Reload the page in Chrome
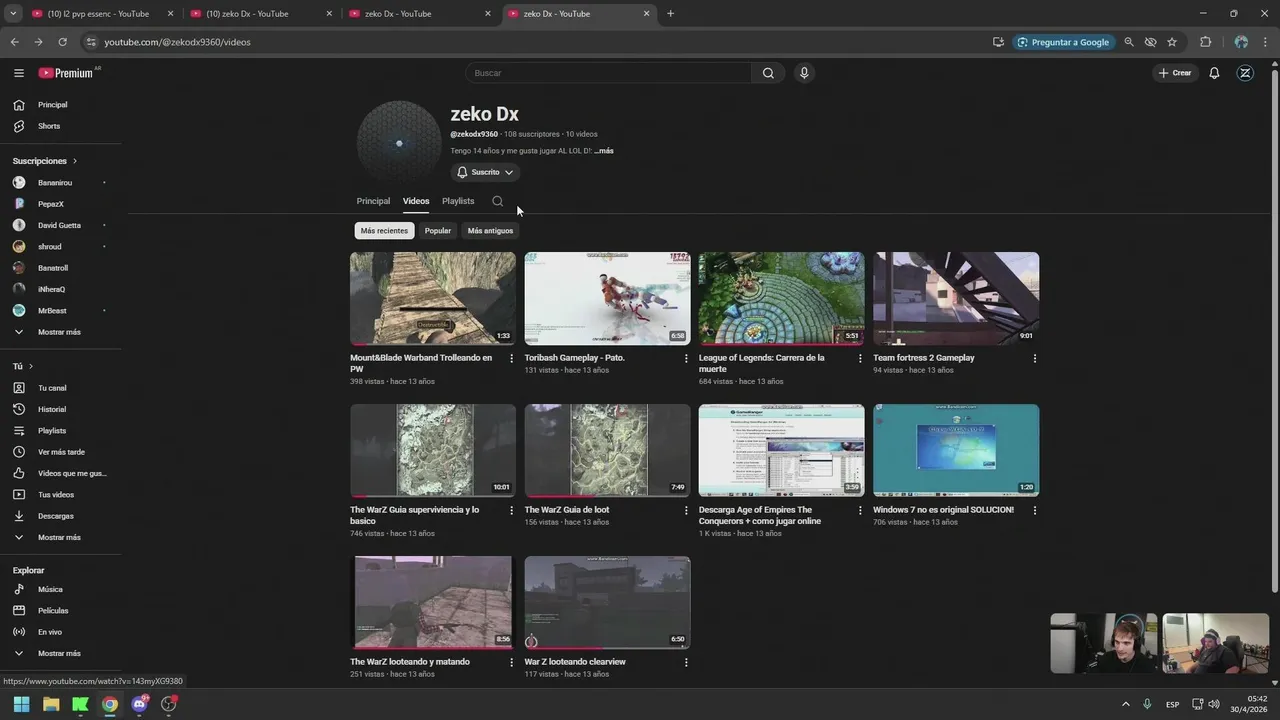The width and height of the screenshot is (1280, 720). coord(62,42)
